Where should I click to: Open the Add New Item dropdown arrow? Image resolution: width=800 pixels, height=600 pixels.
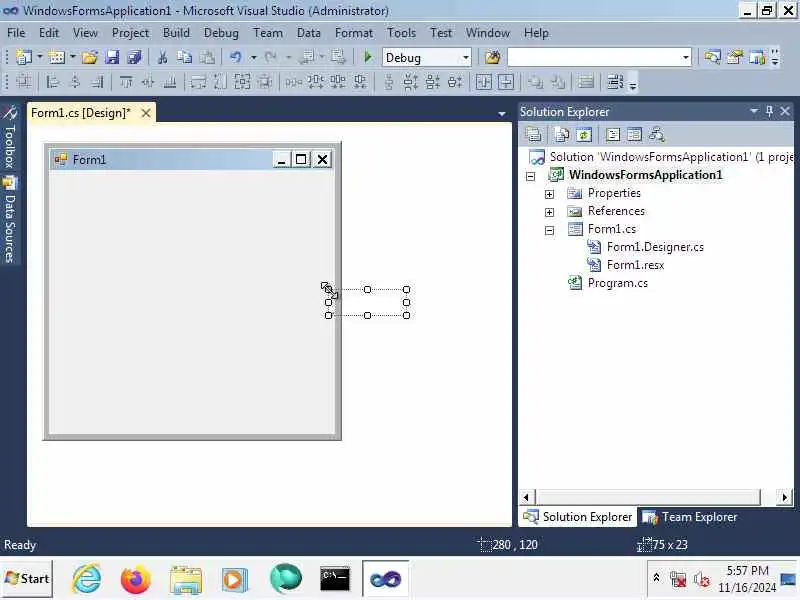pyautogui.click(x=72, y=57)
